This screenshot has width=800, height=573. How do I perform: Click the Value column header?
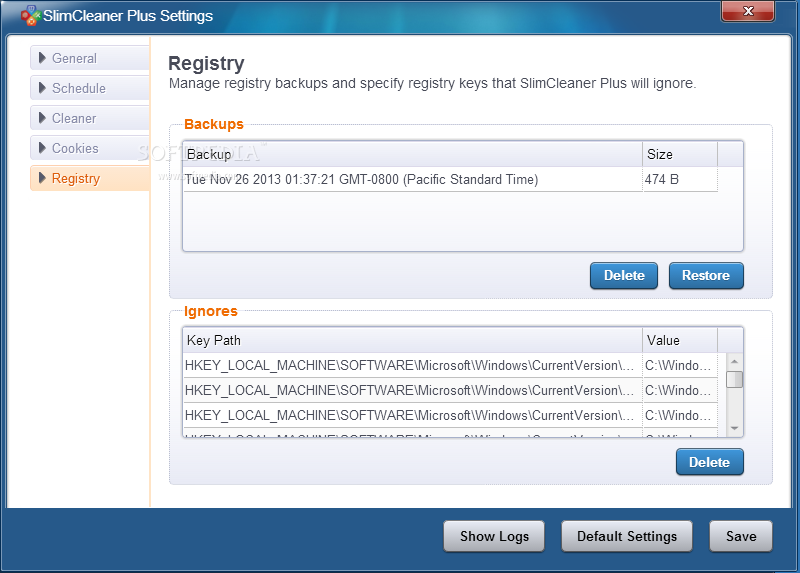click(680, 340)
